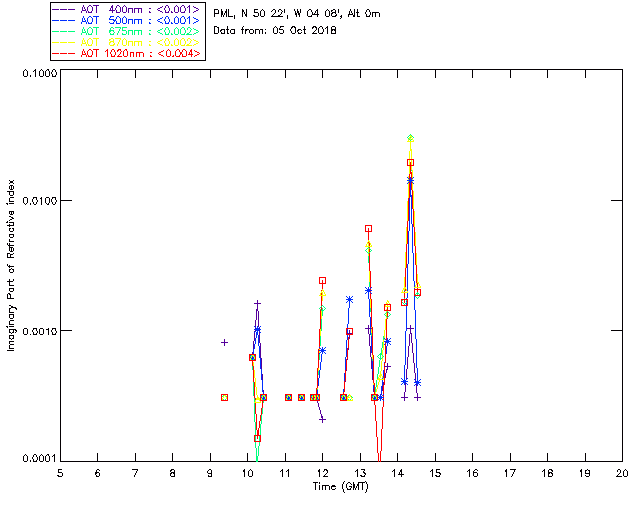Click the y-axis tick label "0.1000"
This screenshot has height=512, width=640.
[x=39, y=73]
